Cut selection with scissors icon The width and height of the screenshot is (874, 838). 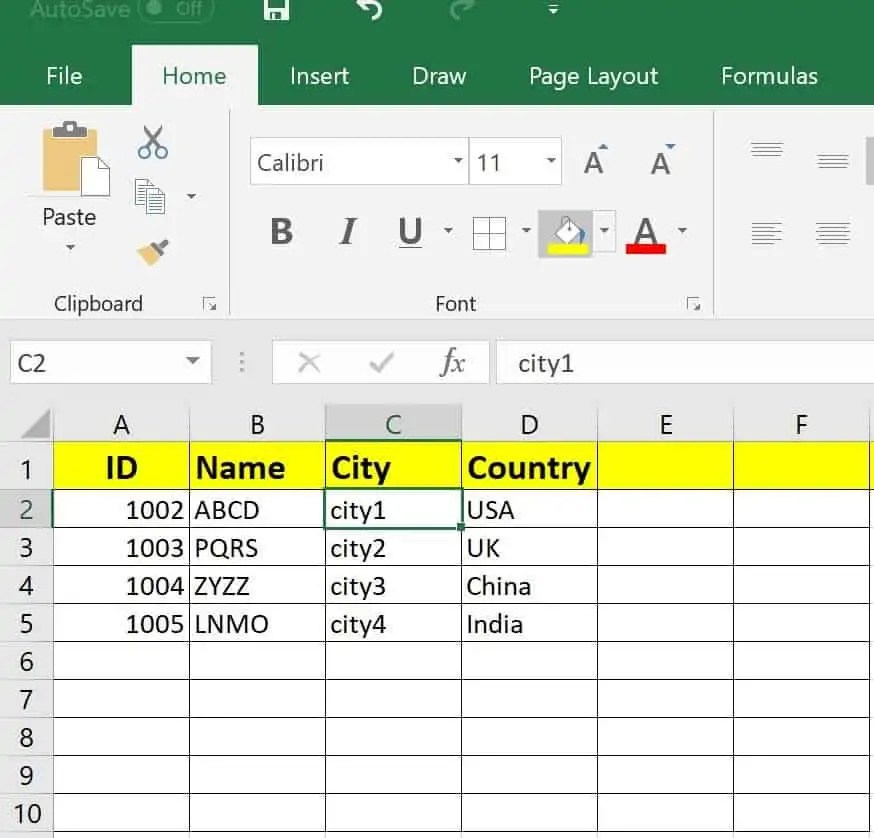(153, 142)
